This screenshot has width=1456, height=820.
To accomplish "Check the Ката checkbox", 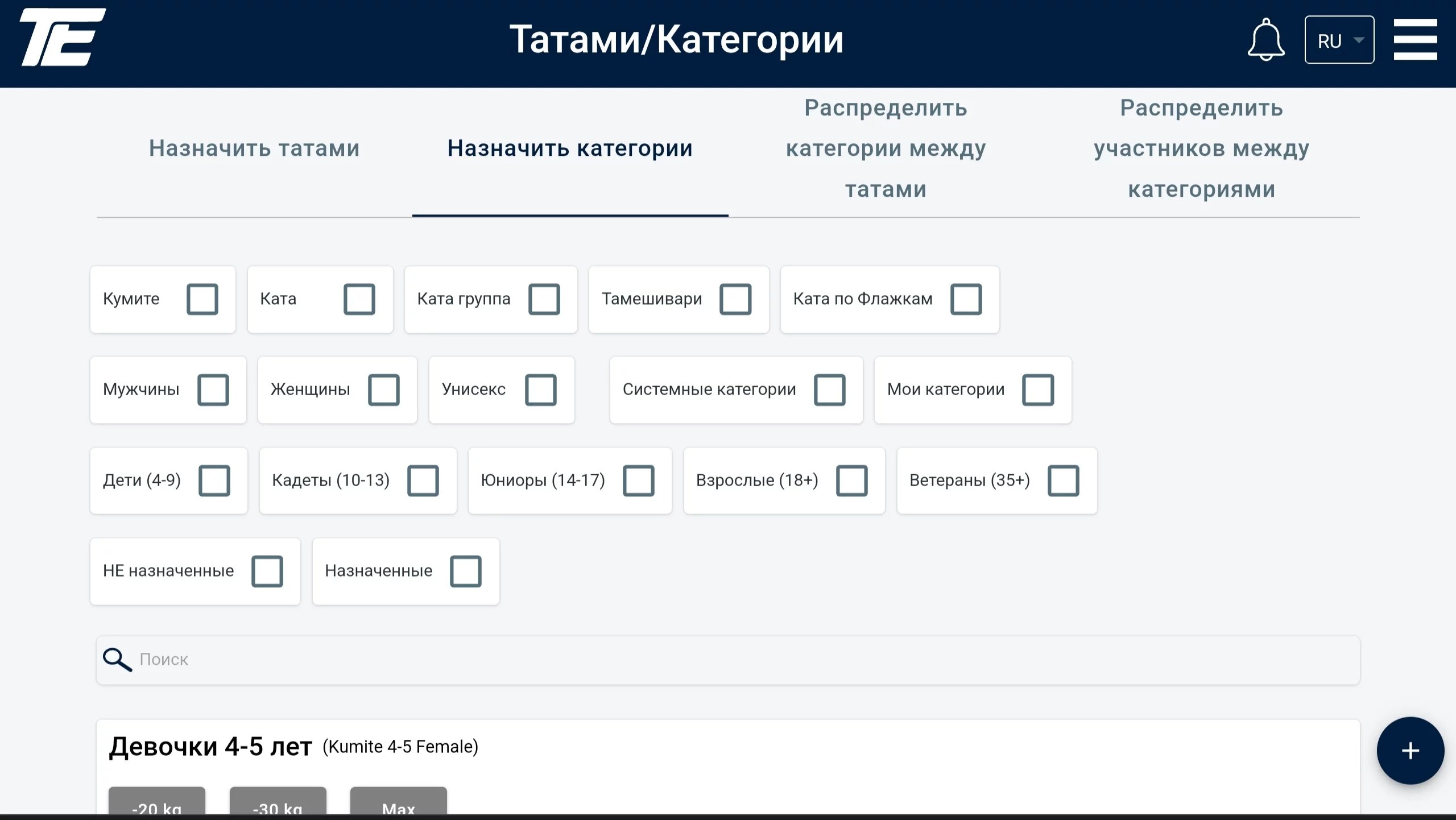I will point(359,299).
